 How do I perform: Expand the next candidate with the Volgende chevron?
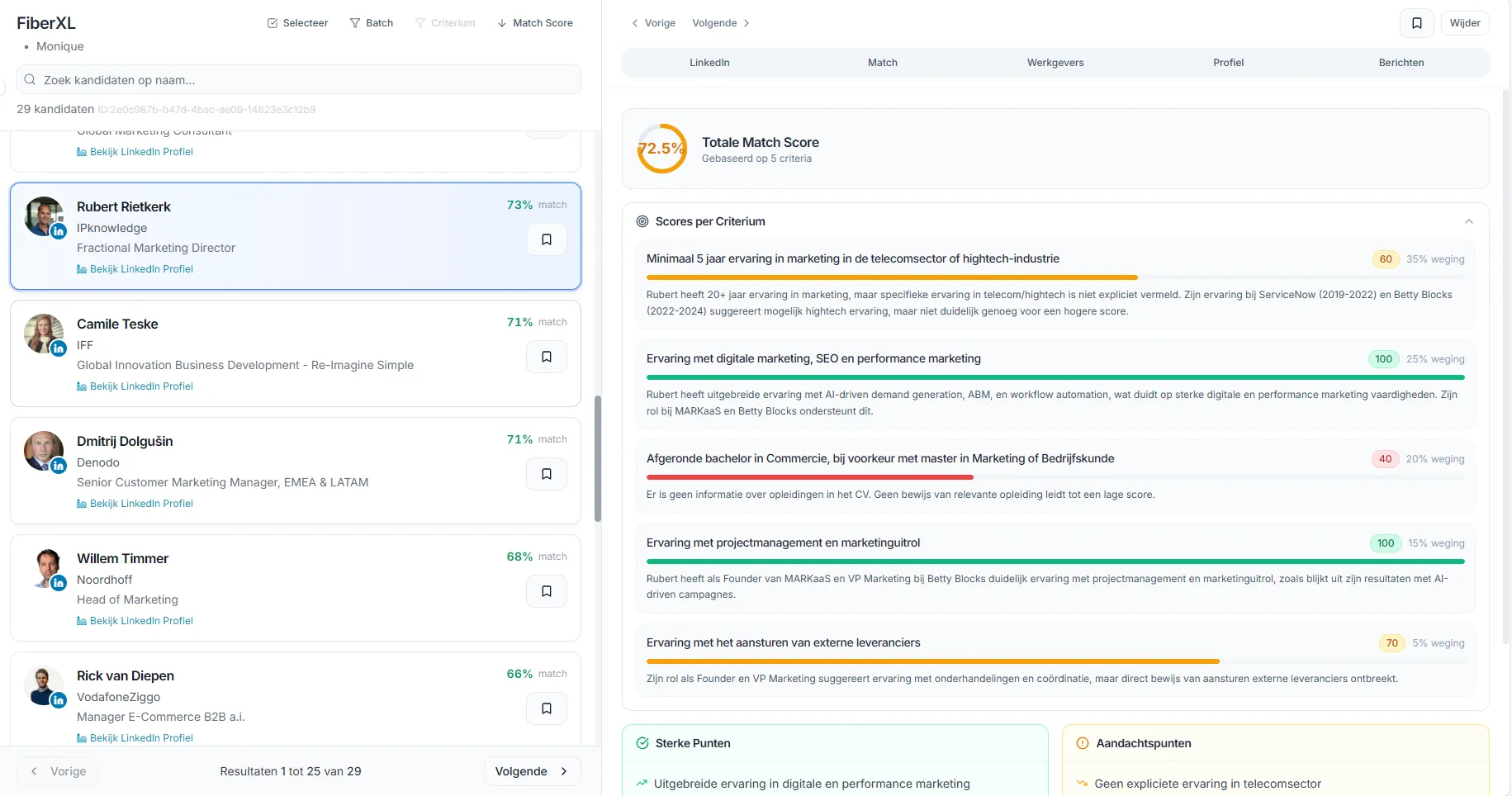click(x=746, y=22)
